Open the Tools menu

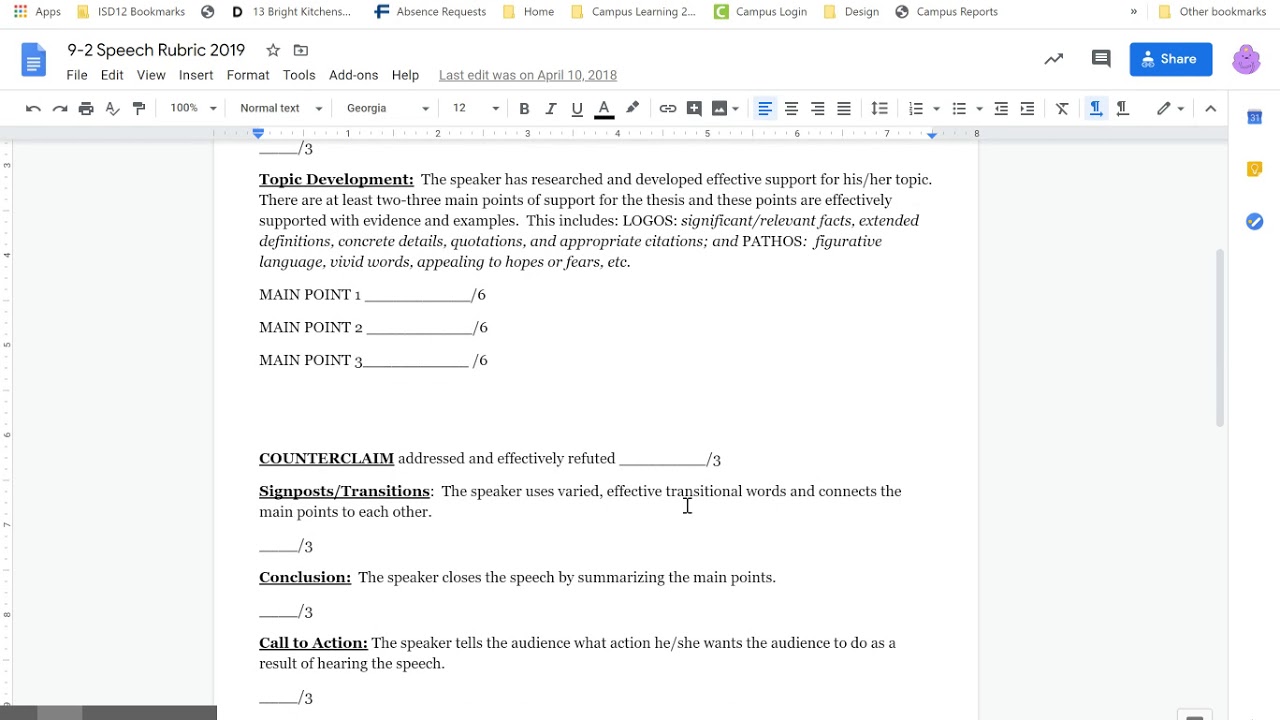pos(299,75)
